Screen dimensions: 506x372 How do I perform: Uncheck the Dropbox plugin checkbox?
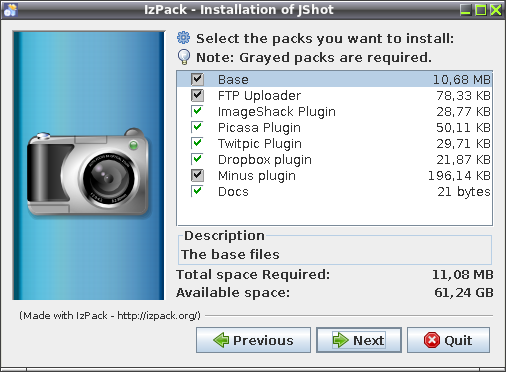tap(197, 159)
